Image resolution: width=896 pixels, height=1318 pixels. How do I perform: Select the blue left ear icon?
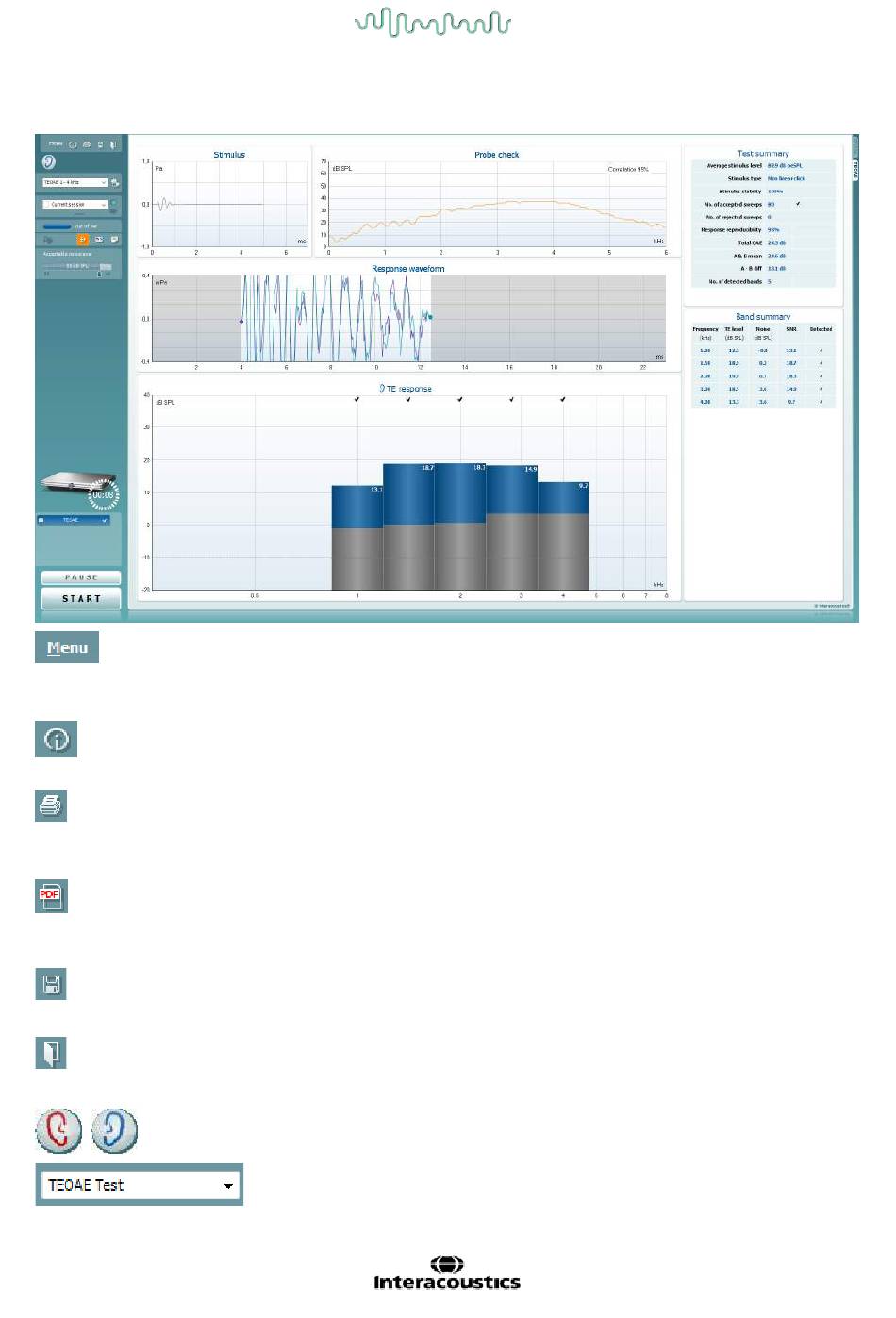click(x=114, y=1129)
